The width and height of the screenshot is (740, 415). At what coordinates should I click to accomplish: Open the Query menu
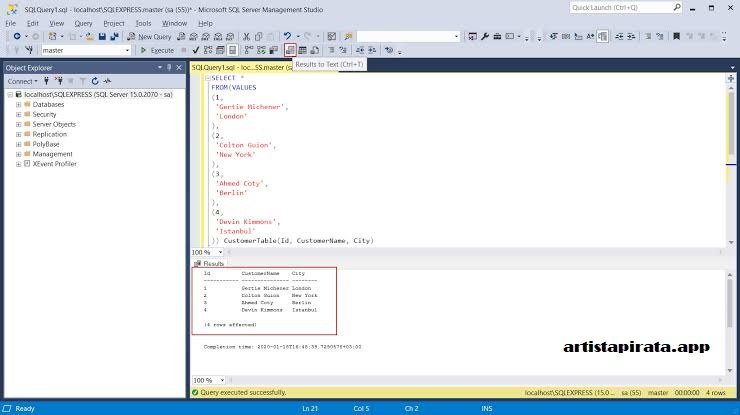(84, 23)
